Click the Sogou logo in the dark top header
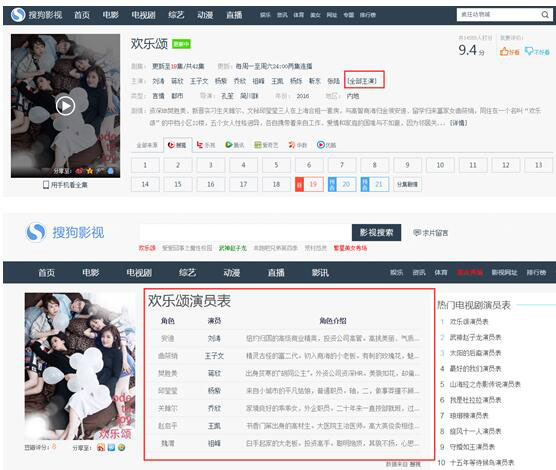This screenshot has height=470, width=556. (18, 15)
